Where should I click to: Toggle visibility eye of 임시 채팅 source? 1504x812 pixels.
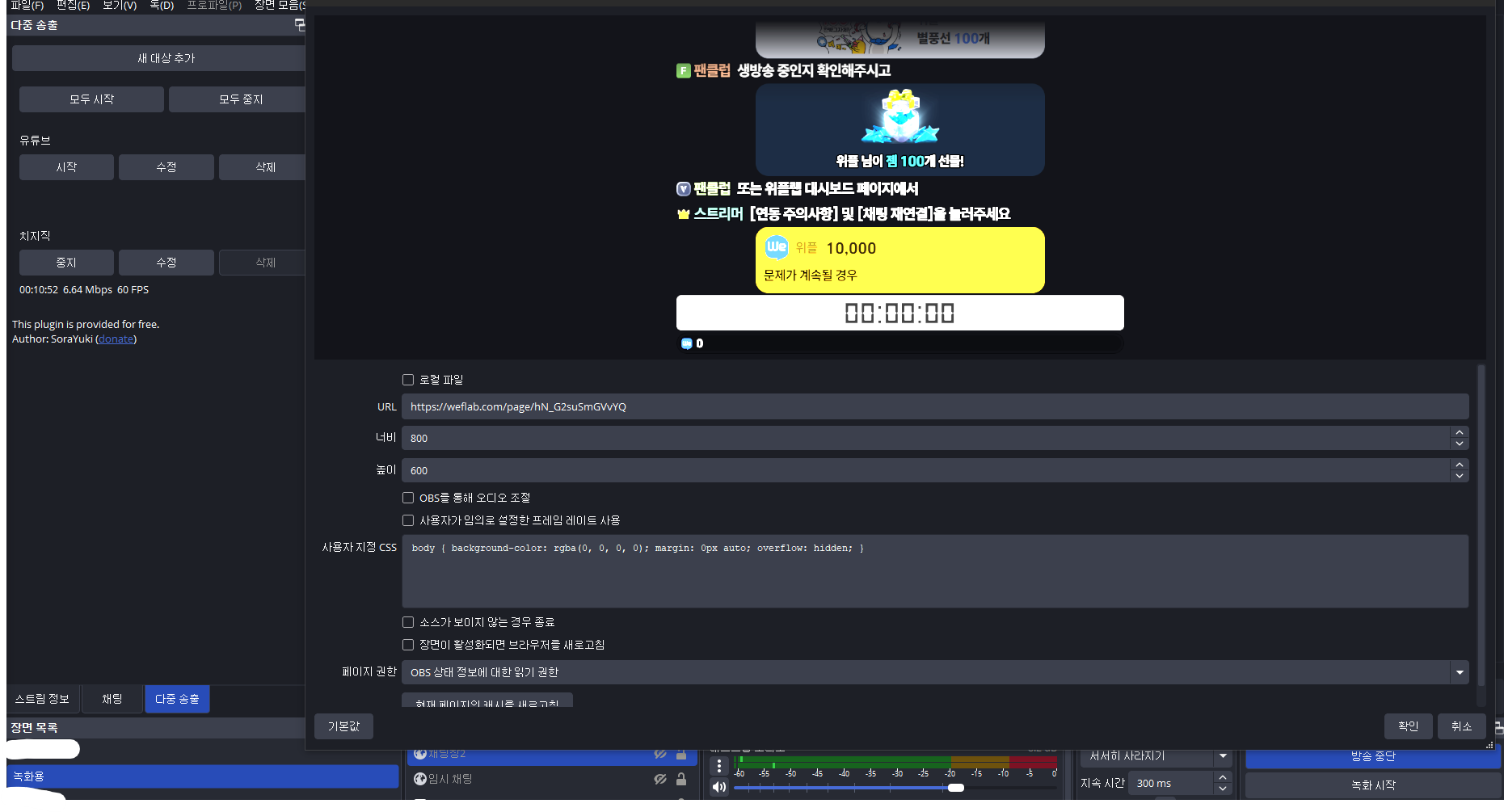[x=660, y=779]
